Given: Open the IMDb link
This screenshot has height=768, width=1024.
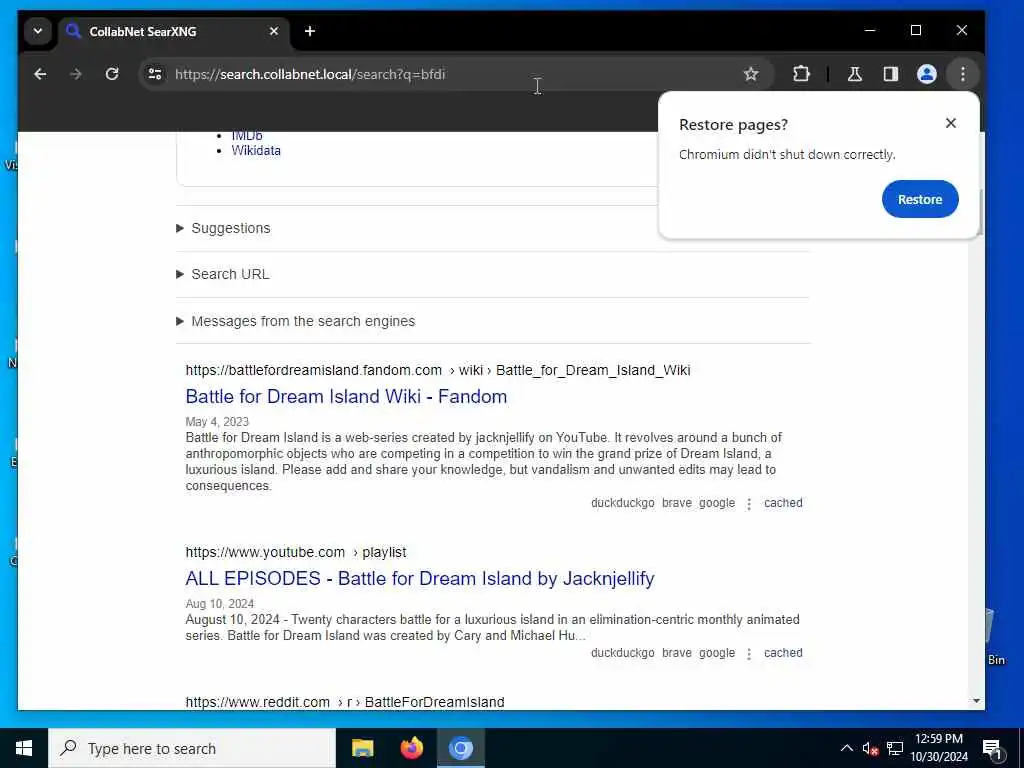Looking at the screenshot, I should pos(247,136).
